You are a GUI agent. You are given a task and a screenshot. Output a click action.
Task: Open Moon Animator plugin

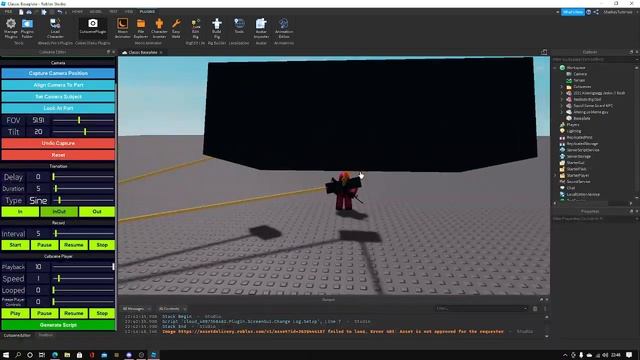click(122, 28)
